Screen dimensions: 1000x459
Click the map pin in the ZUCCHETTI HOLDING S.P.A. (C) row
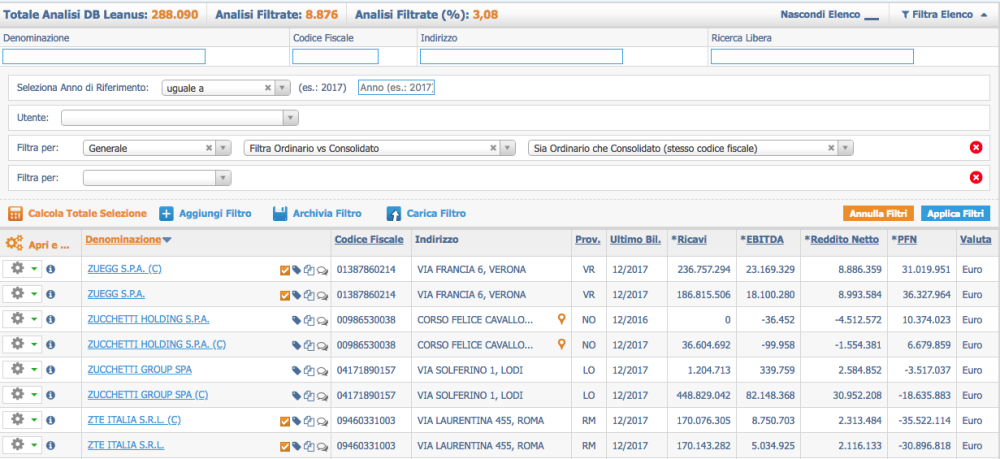pyautogui.click(x=561, y=344)
